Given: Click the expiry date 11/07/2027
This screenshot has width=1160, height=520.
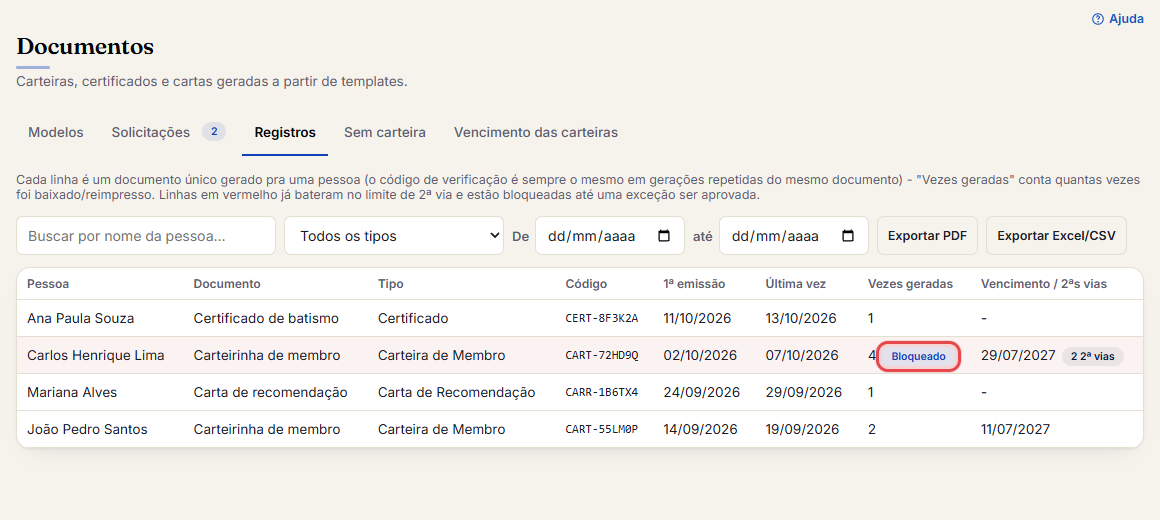Looking at the screenshot, I should tap(1015, 429).
